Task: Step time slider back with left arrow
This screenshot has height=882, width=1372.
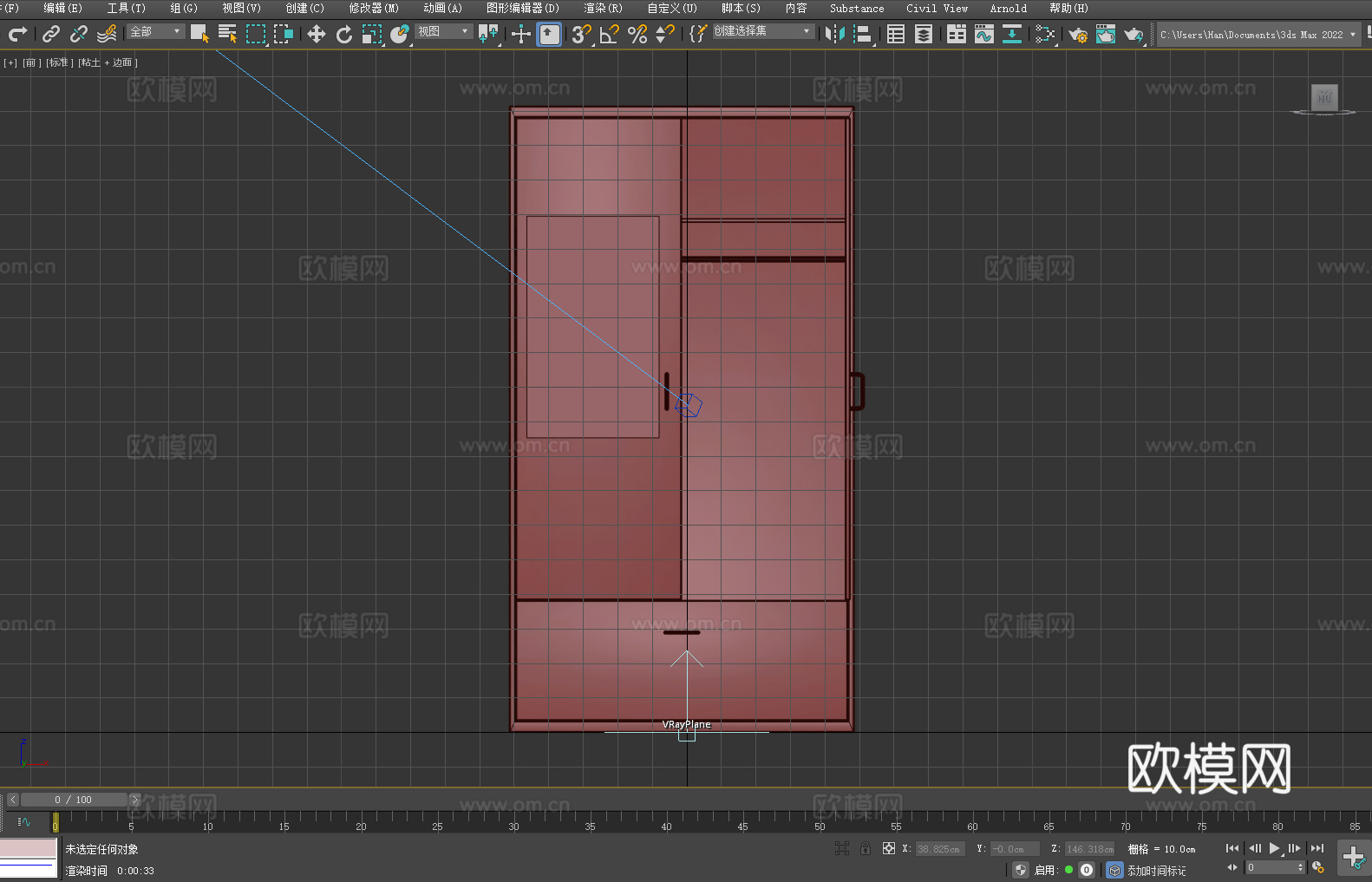Action: tap(12, 800)
